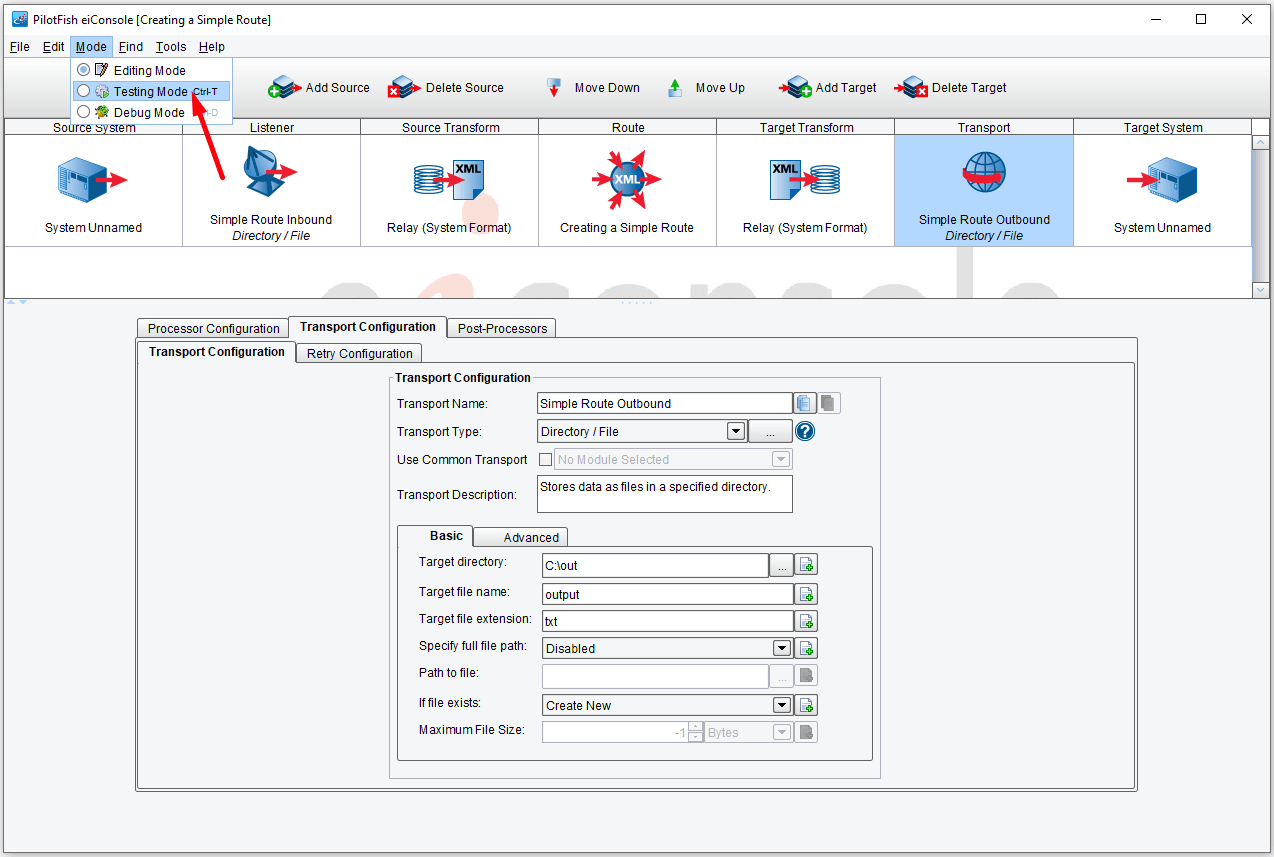
Task: Click Delete Target toolbar icon
Action: tap(912, 88)
